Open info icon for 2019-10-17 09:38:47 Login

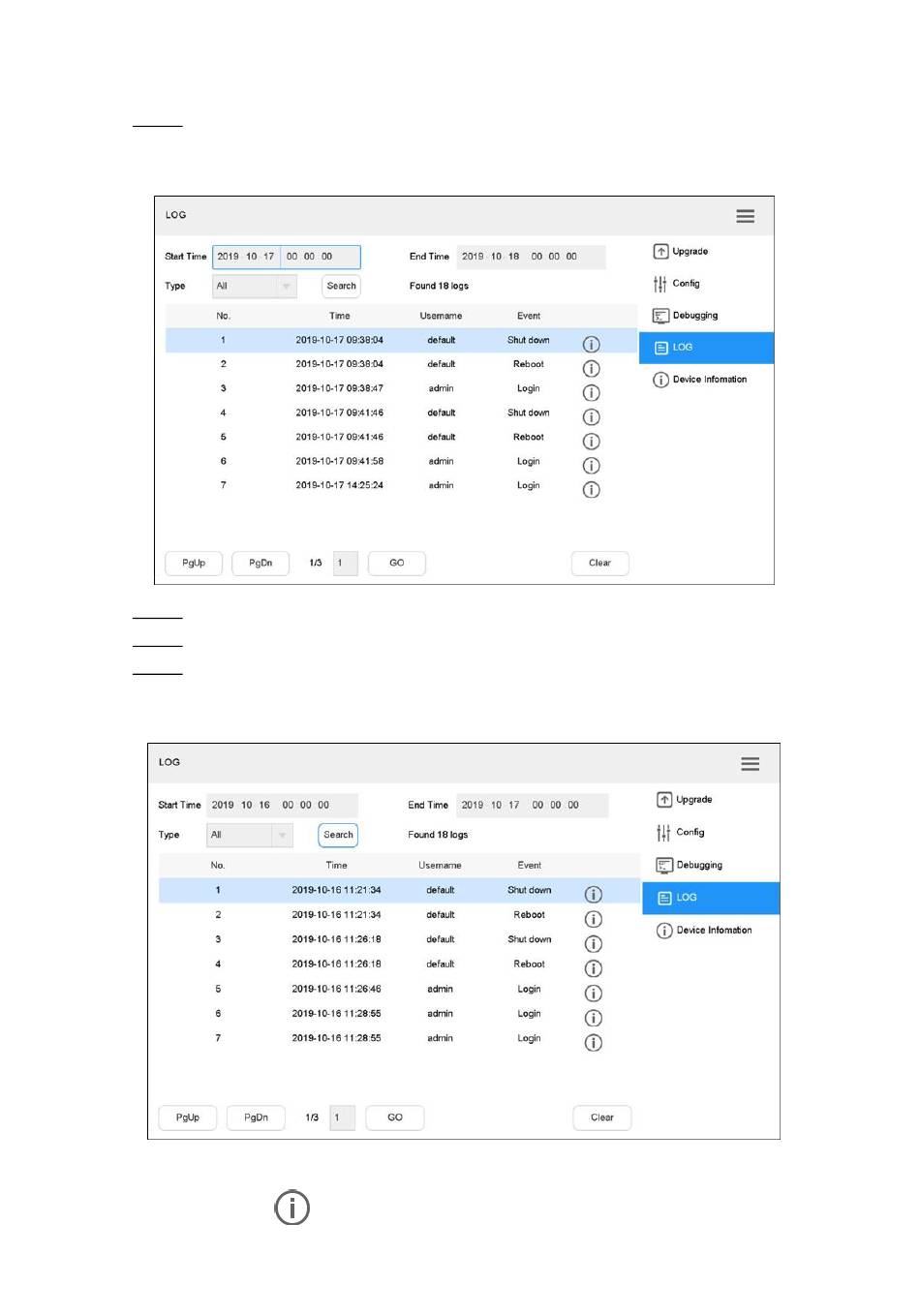(x=591, y=393)
